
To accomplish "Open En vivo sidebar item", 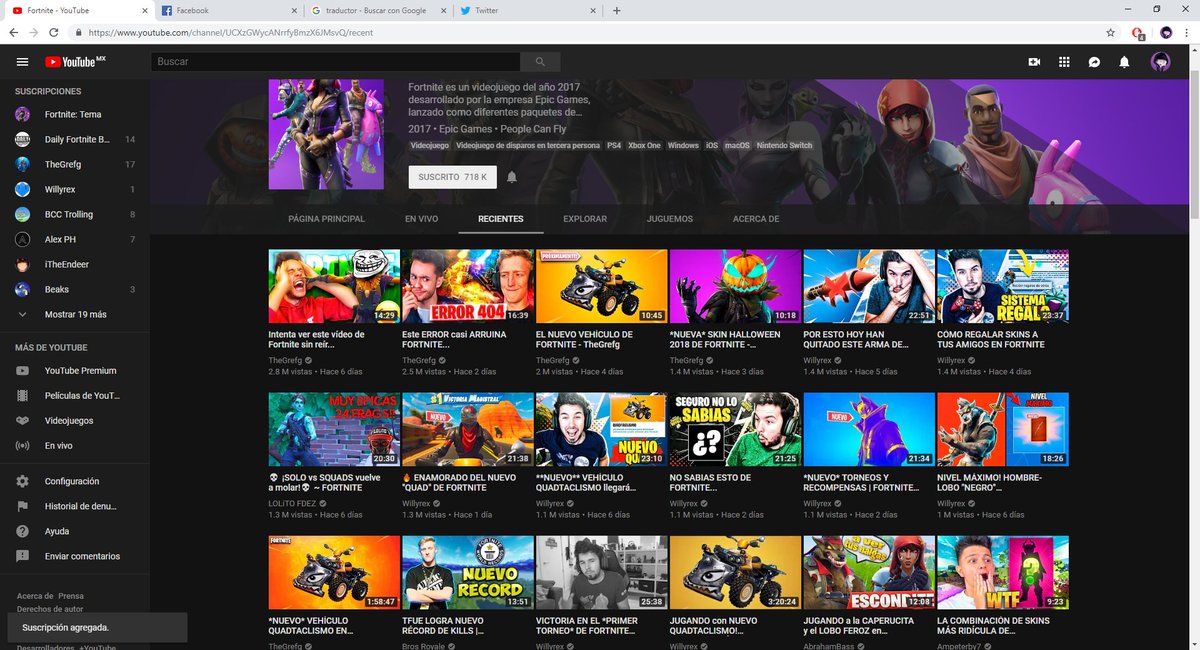I will click(x=75, y=446).
